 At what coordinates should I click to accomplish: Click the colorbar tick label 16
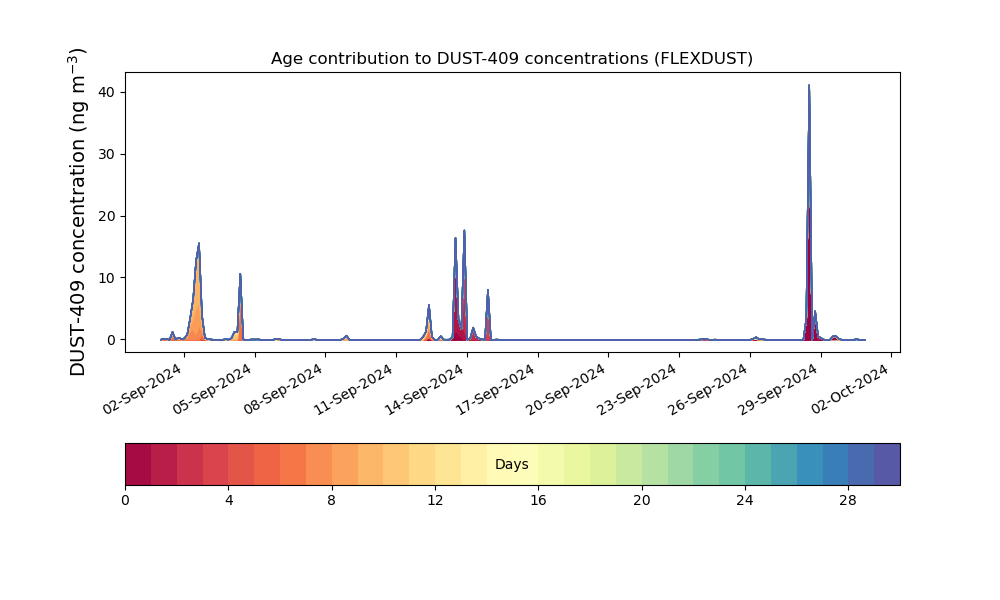538,501
